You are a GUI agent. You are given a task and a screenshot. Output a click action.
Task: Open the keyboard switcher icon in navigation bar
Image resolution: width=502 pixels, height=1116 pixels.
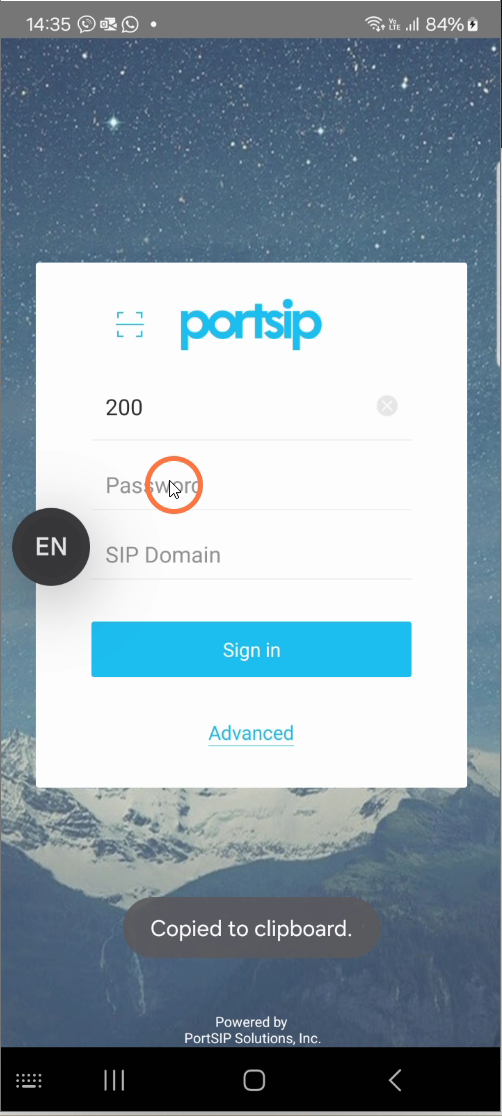click(x=28, y=1080)
